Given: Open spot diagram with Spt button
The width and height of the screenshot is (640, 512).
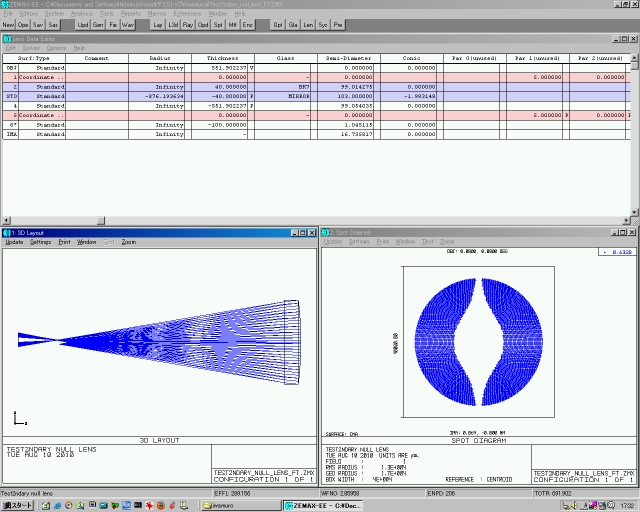Looking at the screenshot, I should pos(218,25).
